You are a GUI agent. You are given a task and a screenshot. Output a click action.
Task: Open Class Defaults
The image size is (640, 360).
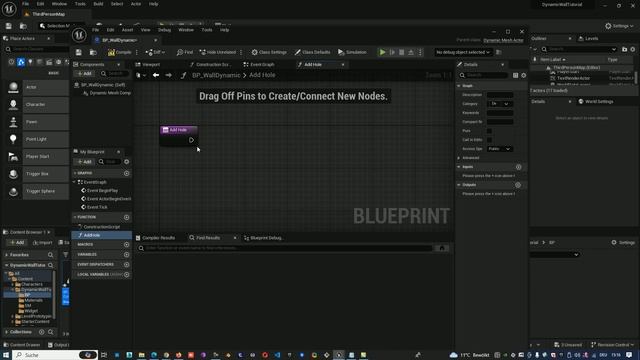[x=313, y=52]
